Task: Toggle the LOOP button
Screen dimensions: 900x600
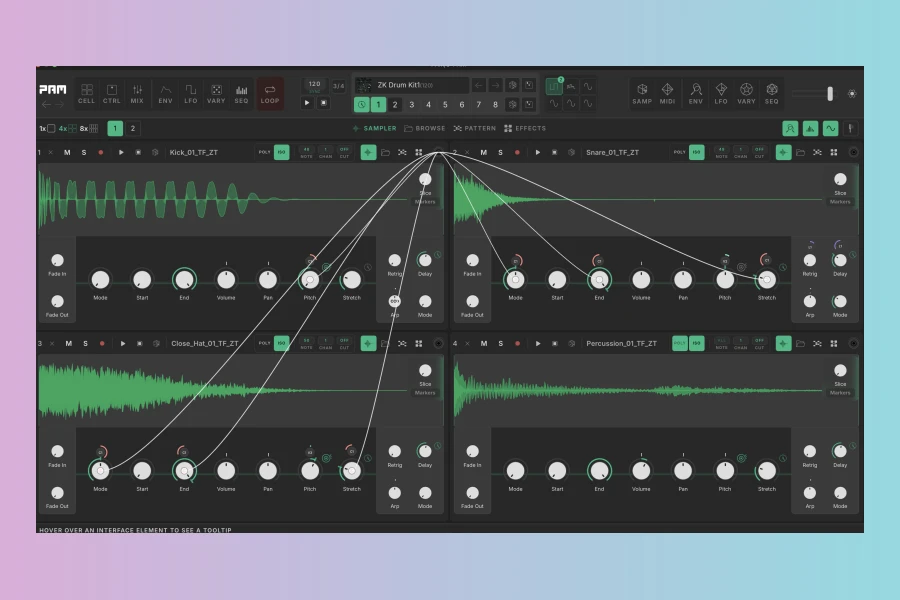Action: coord(270,93)
